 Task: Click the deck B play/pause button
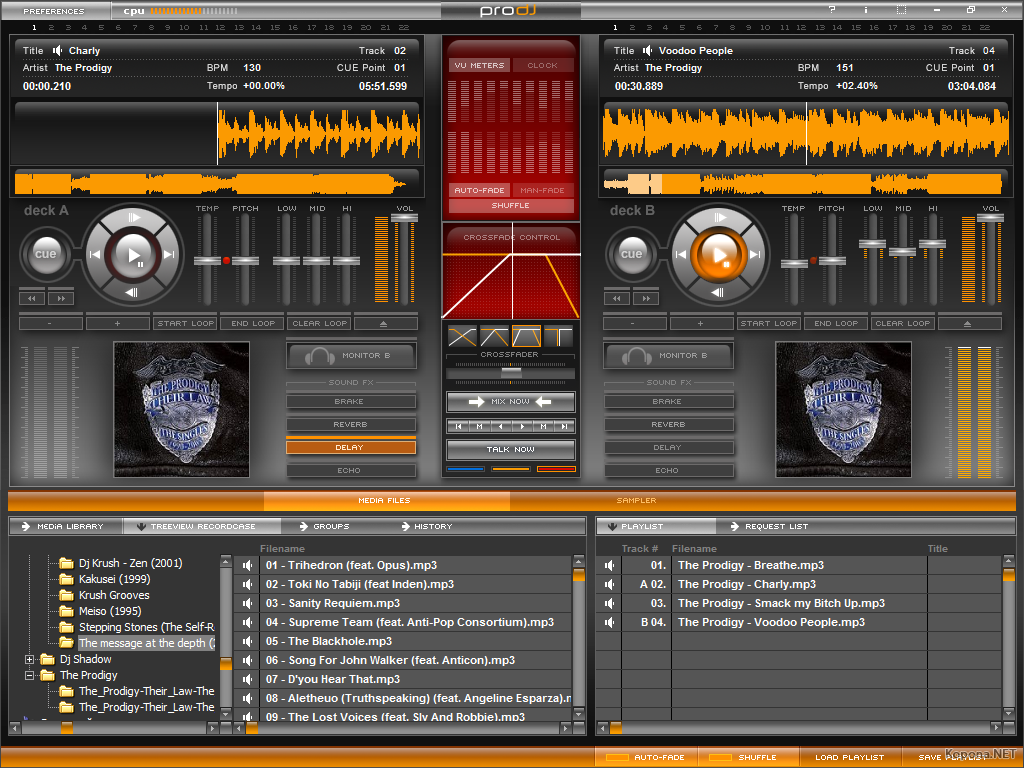click(x=718, y=254)
